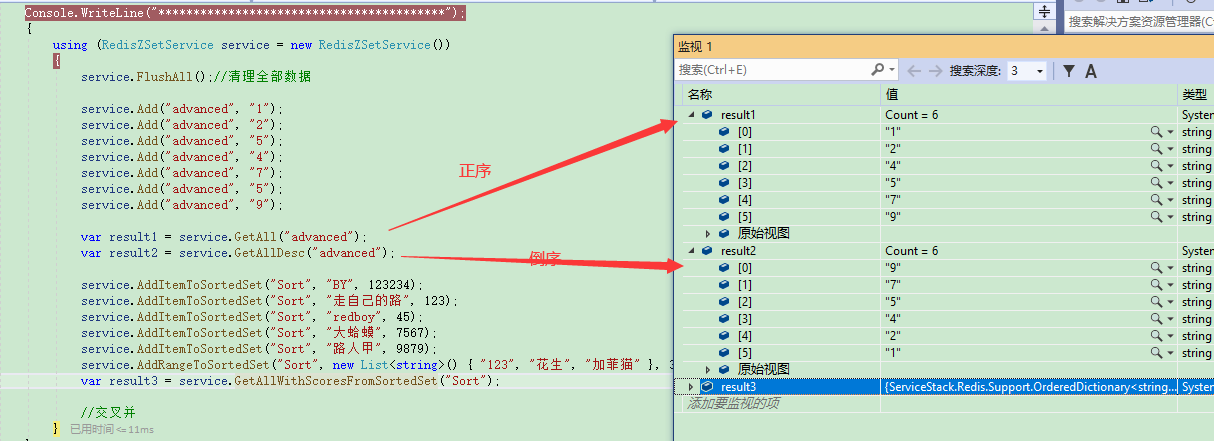Click the //交叉并 comment line
The width and height of the screenshot is (1214, 441).
point(108,411)
